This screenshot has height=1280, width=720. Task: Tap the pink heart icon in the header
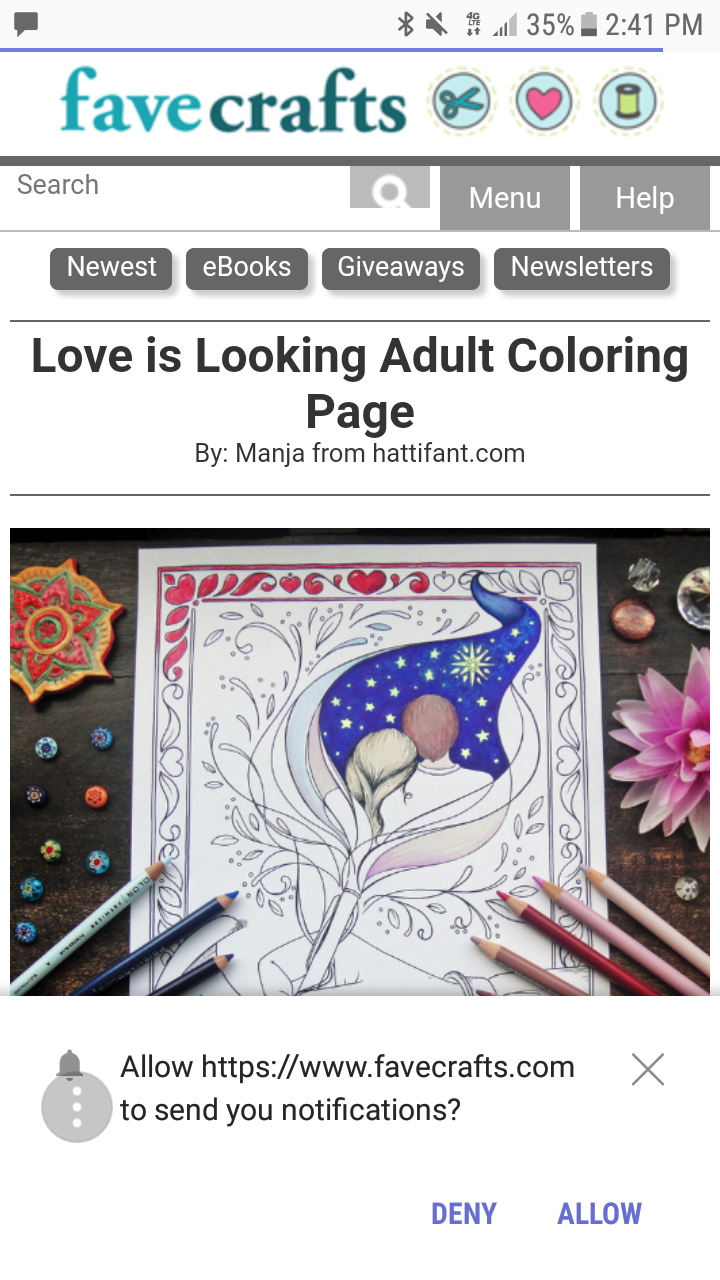pyautogui.click(x=544, y=102)
